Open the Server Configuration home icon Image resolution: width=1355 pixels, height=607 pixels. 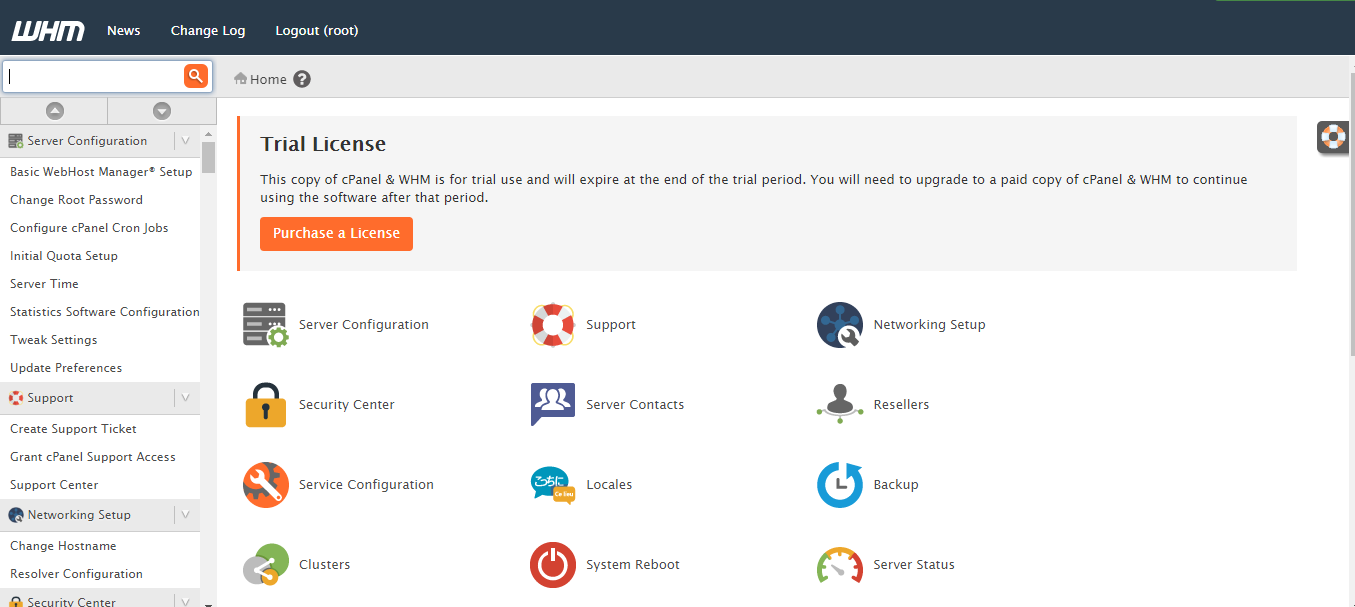pyautogui.click(x=265, y=324)
